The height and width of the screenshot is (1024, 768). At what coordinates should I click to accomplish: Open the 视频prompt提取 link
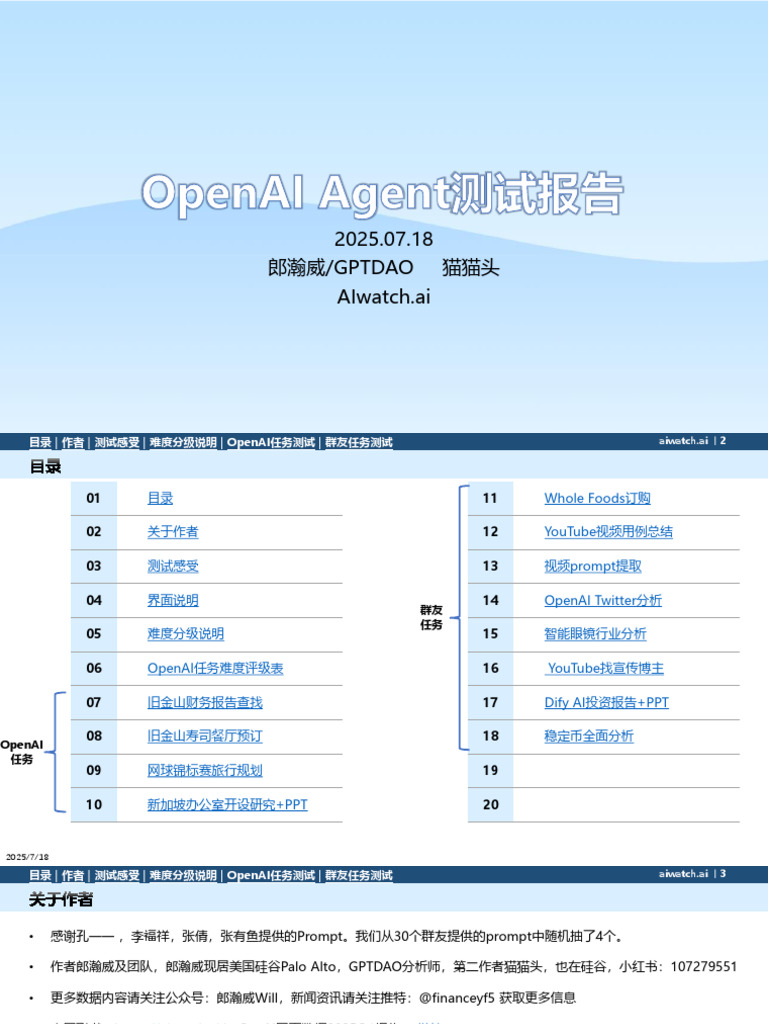pos(593,566)
